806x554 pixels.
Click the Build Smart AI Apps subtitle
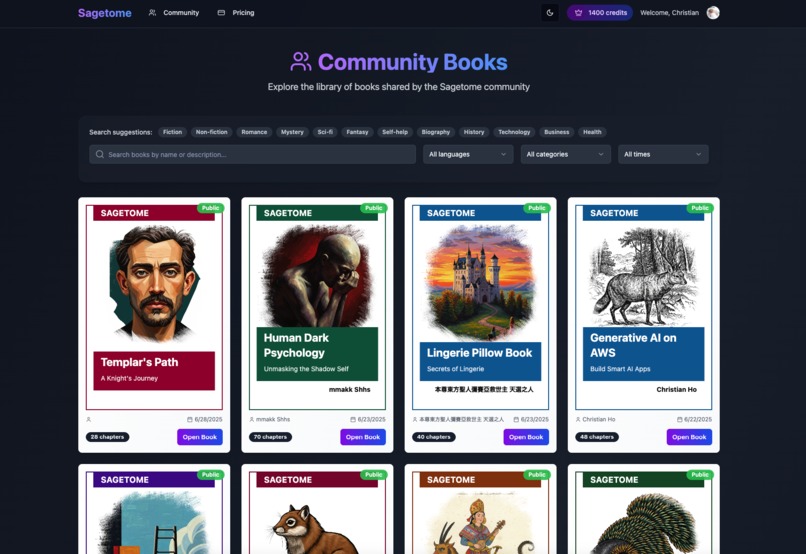pyautogui.click(x=620, y=369)
